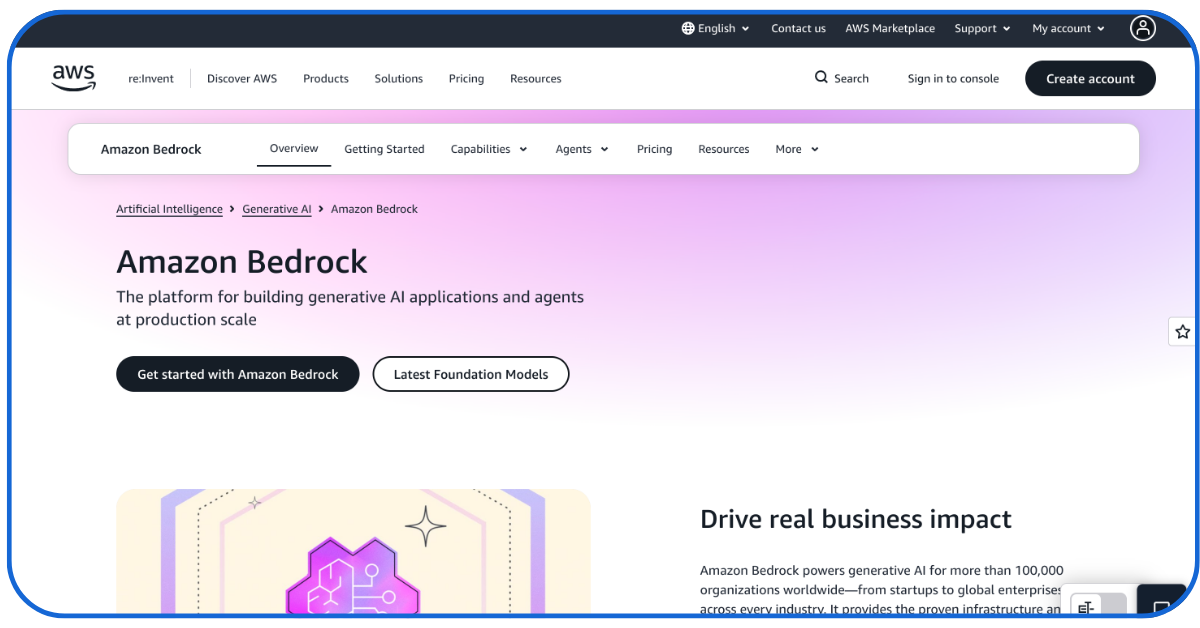The image size is (1200, 628).
Task: Open the Products menu
Action: [x=326, y=78]
